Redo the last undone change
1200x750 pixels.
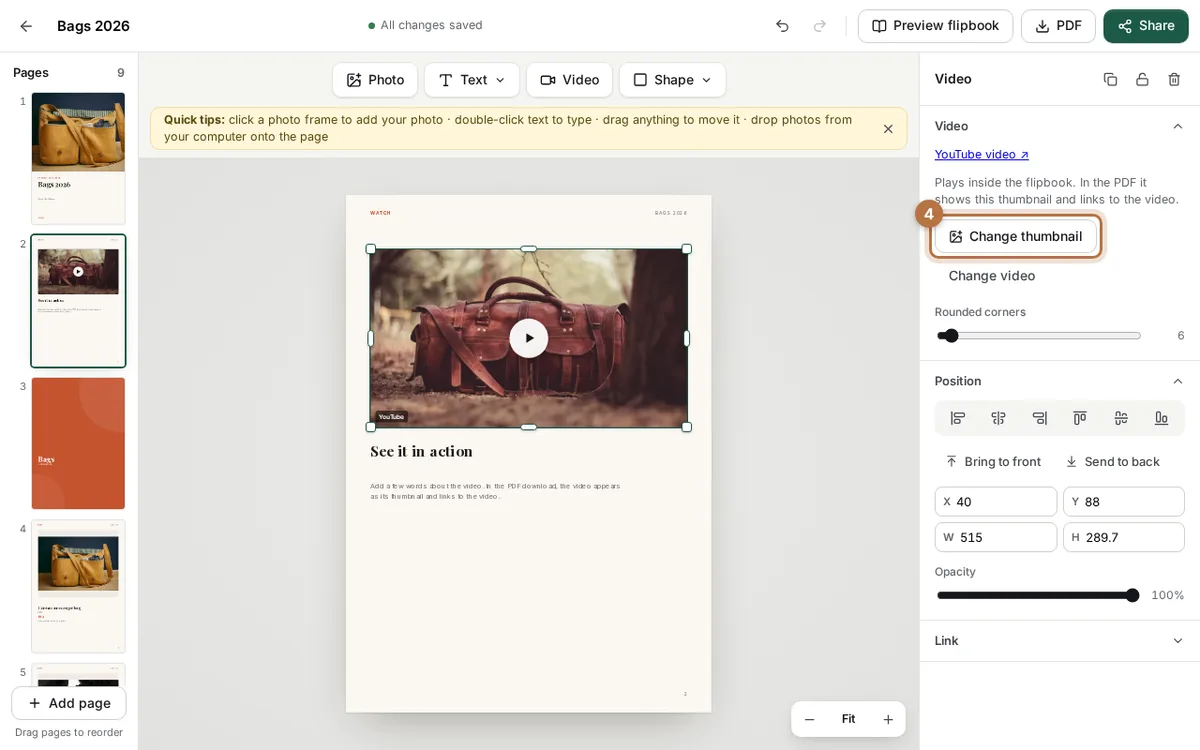pyautogui.click(x=820, y=26)
